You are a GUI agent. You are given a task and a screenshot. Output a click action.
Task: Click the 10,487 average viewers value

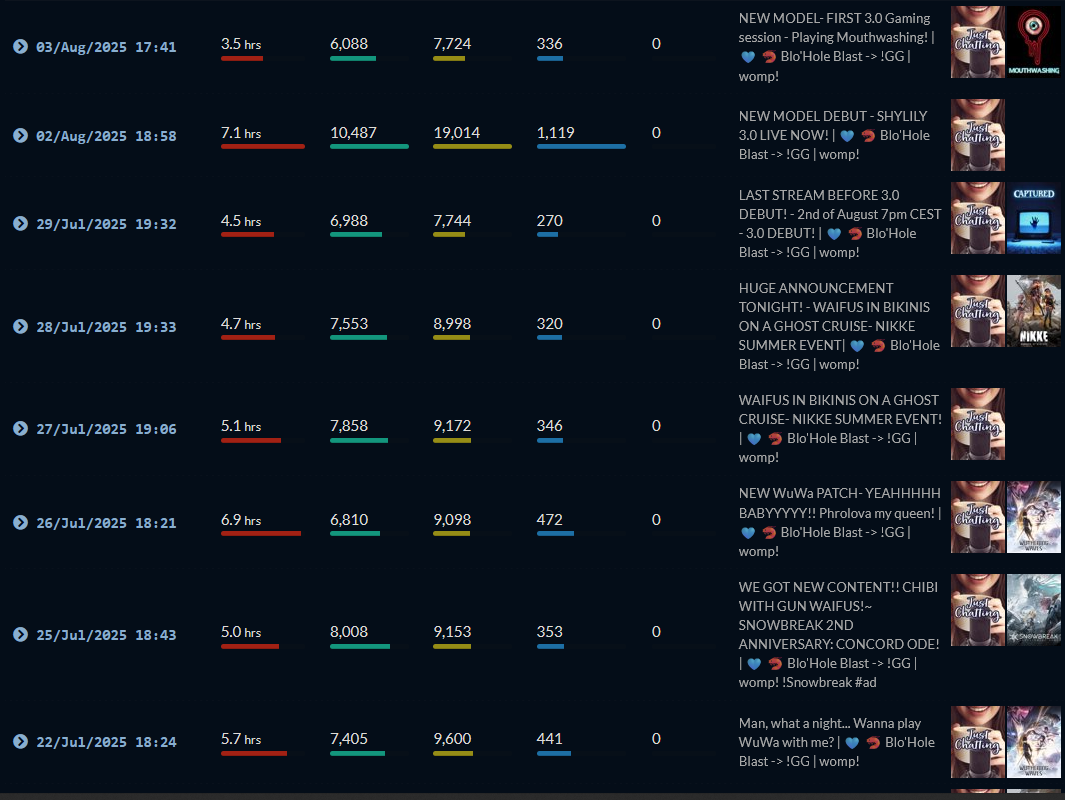pos(353,133)
